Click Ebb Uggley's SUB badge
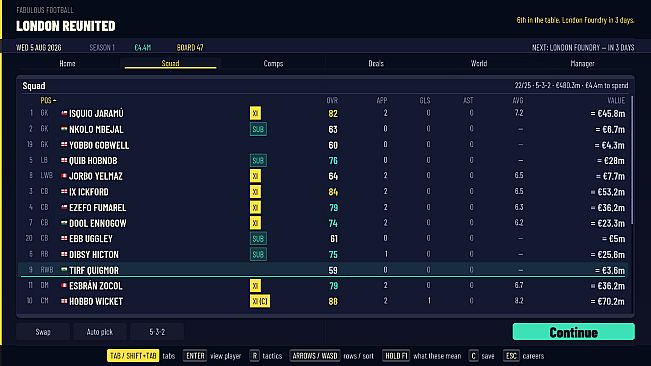This screenshot has height=366, width=651. tap(258, 239)
